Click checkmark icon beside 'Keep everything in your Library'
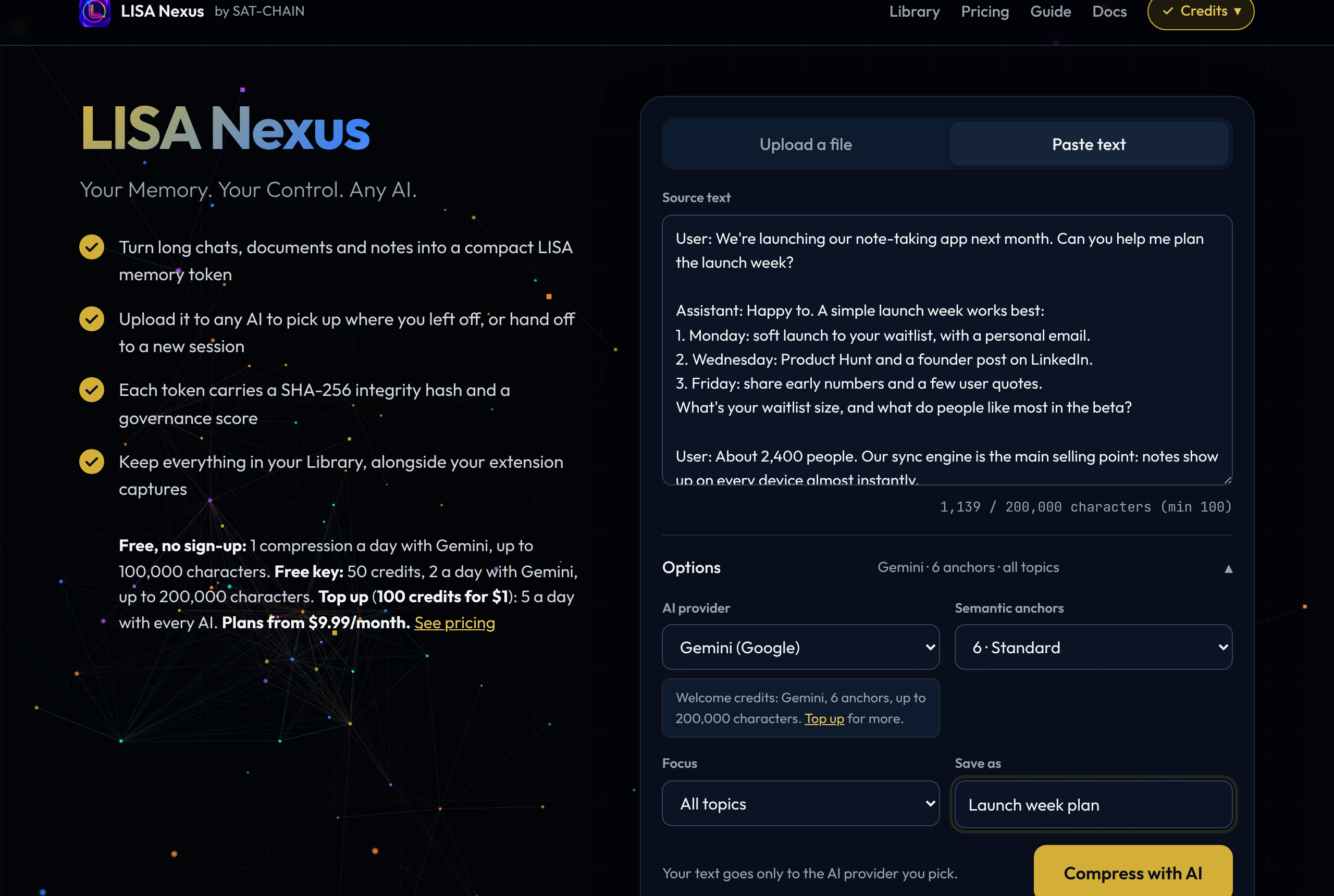The height and width of the screenshot is (896, 1334). coord(91,462)
